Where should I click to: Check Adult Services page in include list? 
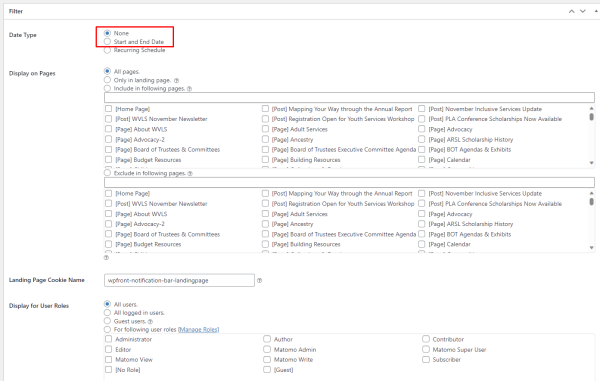(266, 129)
